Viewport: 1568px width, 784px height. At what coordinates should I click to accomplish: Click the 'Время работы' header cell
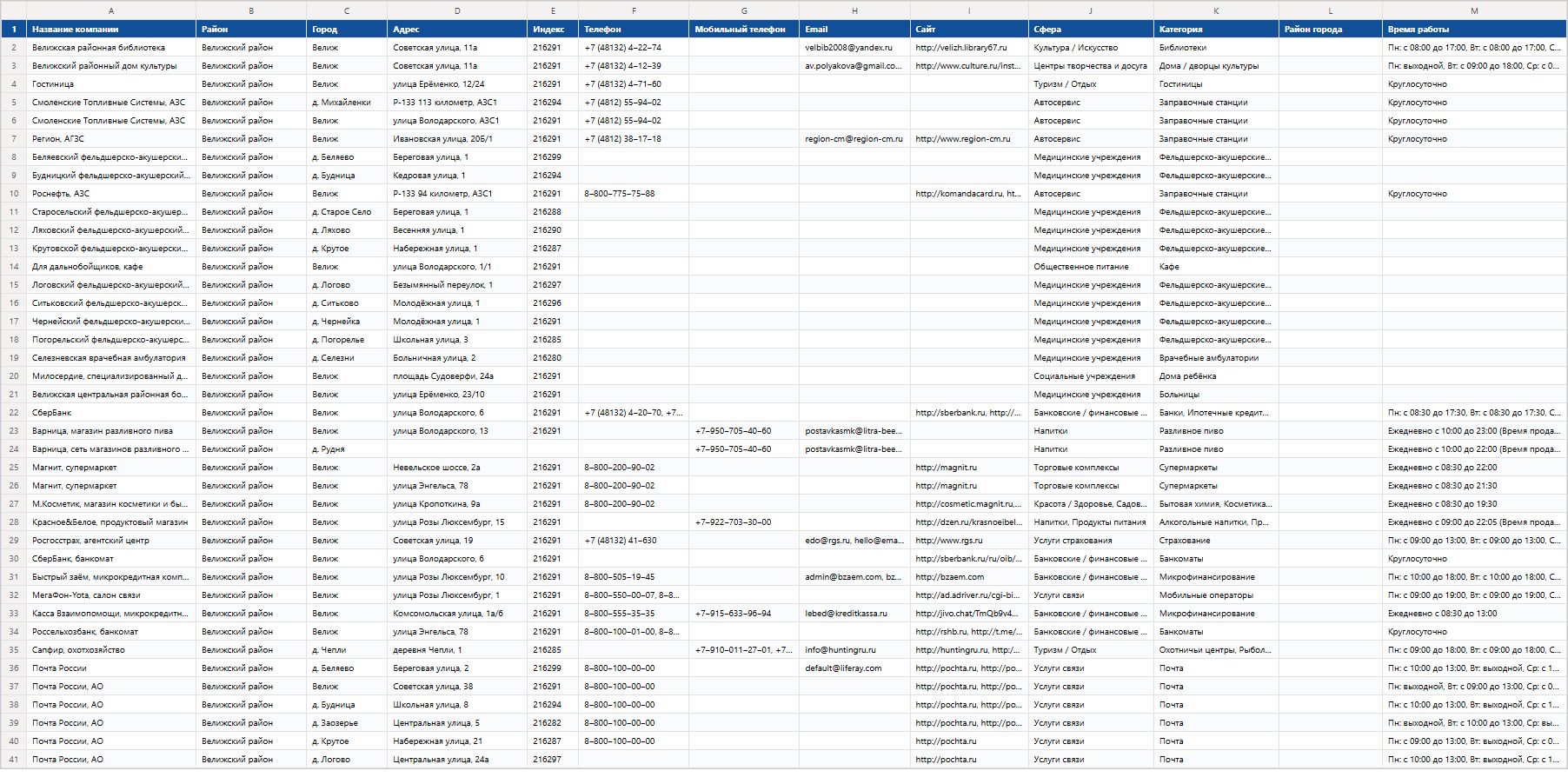pos(1474,29)
